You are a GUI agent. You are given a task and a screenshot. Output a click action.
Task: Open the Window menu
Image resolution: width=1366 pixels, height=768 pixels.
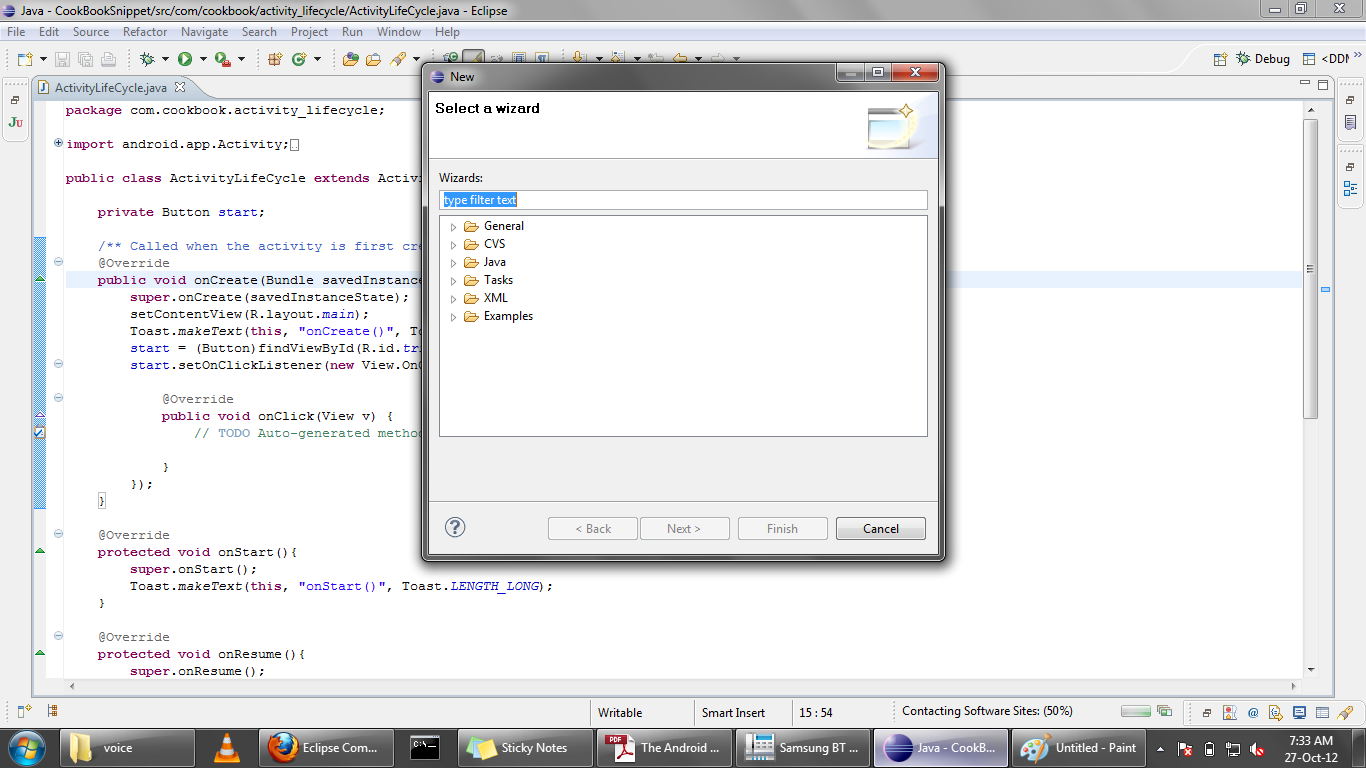(399, 32)
